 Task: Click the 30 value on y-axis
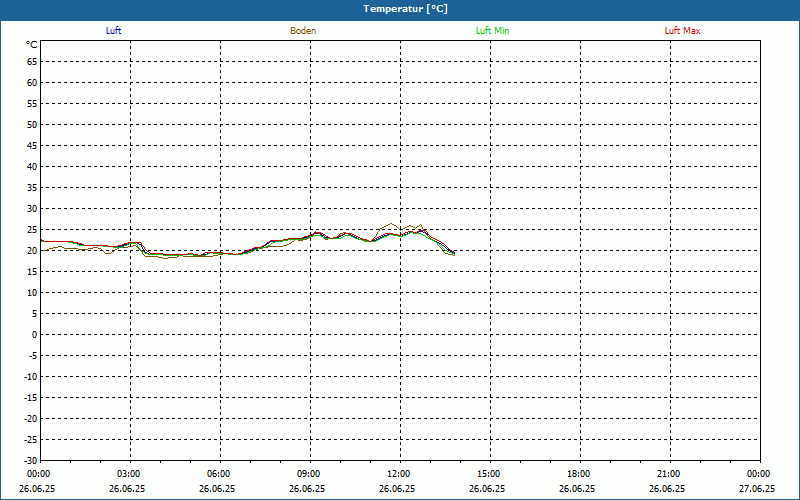pyautogui.click(x=32, y=209)
